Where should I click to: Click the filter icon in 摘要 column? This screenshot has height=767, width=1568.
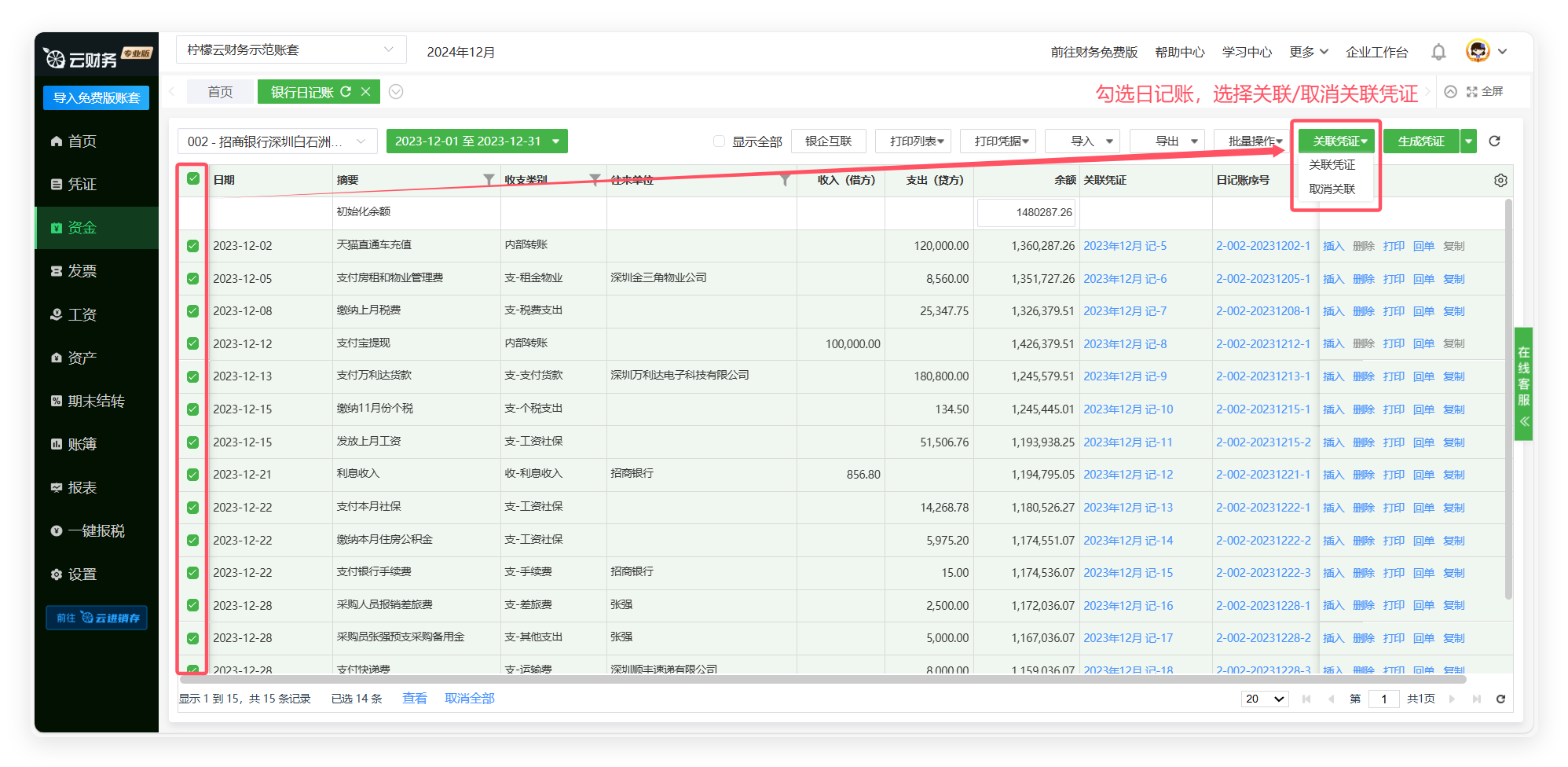click(x=489, y=180)
